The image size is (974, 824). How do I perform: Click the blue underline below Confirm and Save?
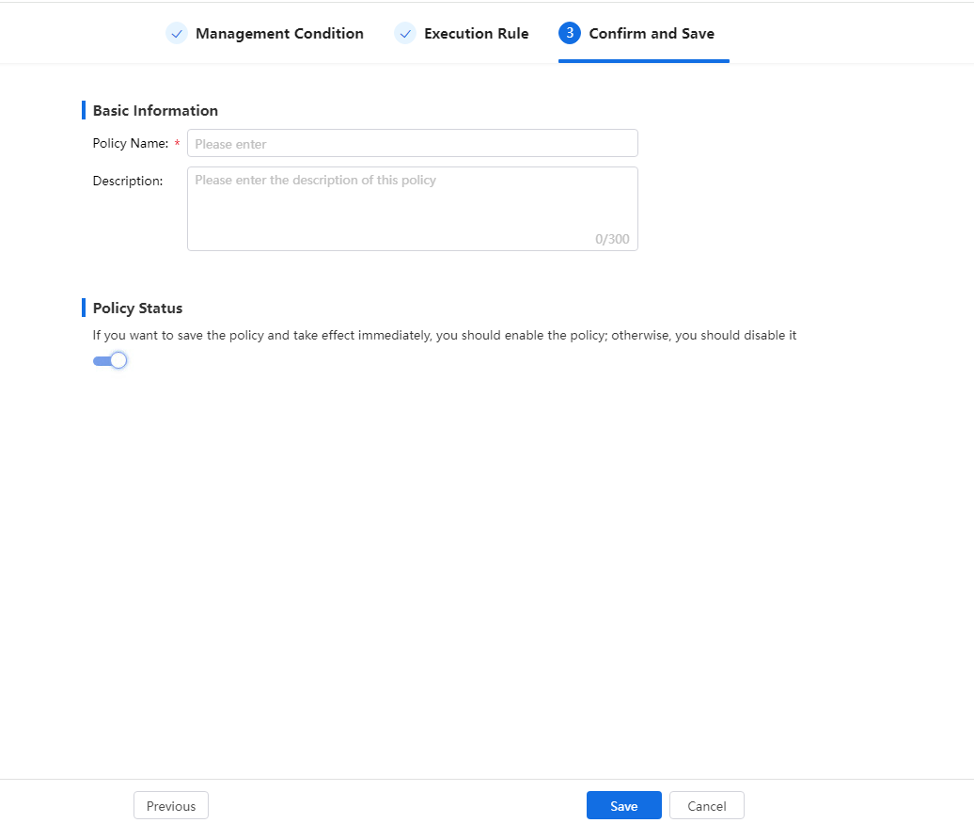coord(644,61)
